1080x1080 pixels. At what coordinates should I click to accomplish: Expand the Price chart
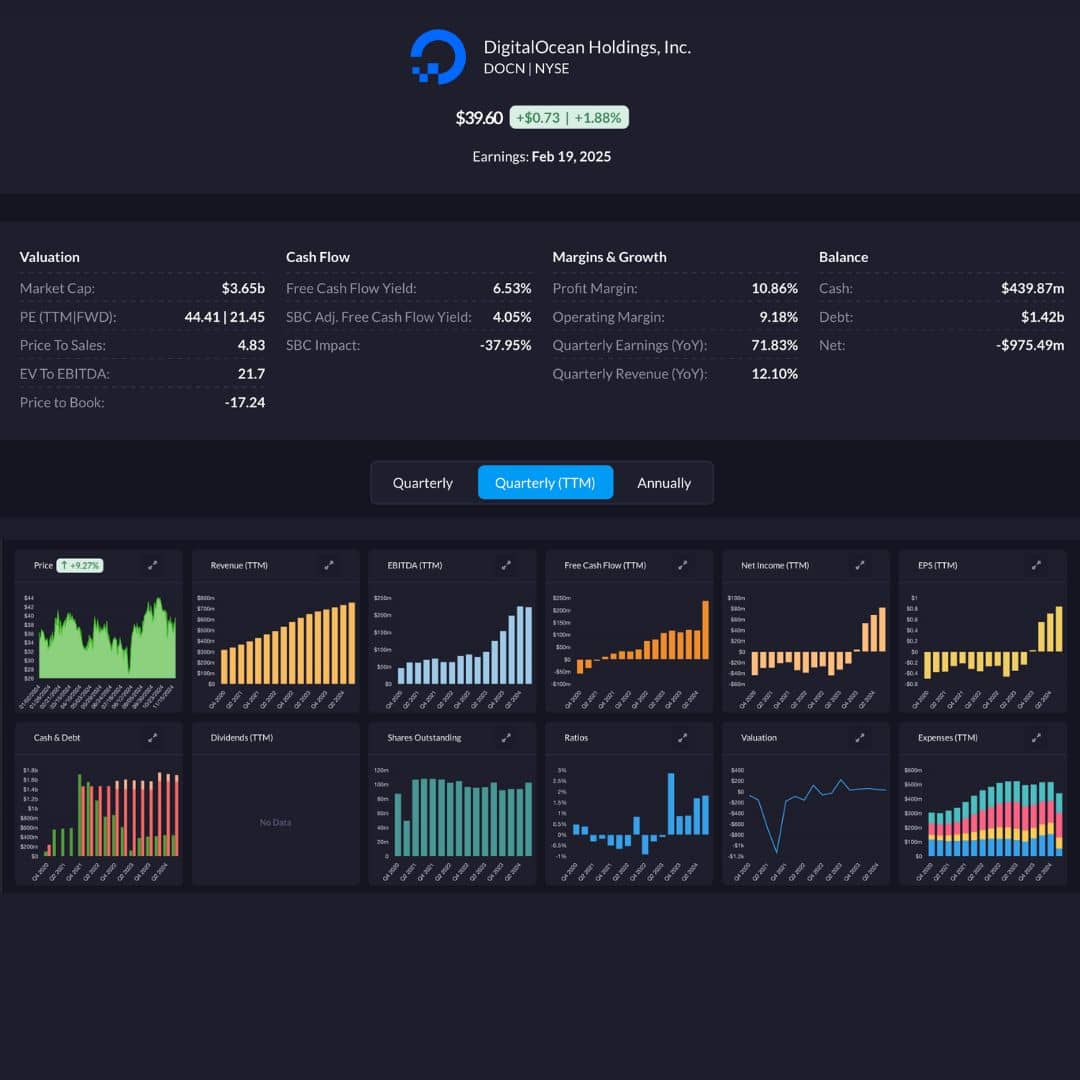[x=152, y=565]
